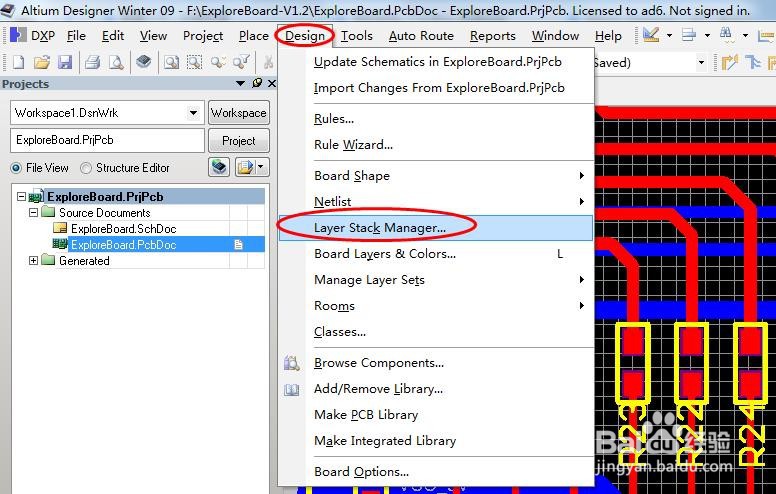Click the drawing utility tools icon
The width and height of the screenshot is (776, 494).
tap(651, 35)
